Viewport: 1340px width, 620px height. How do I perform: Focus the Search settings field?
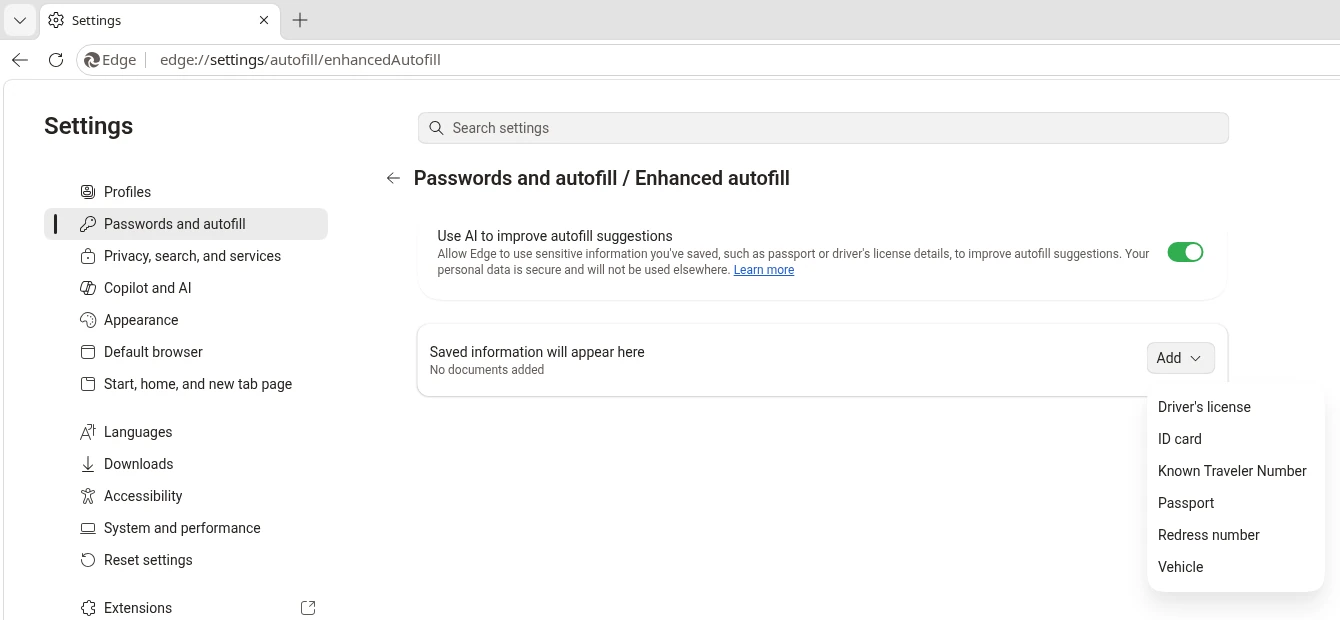[x=823, y=128]
